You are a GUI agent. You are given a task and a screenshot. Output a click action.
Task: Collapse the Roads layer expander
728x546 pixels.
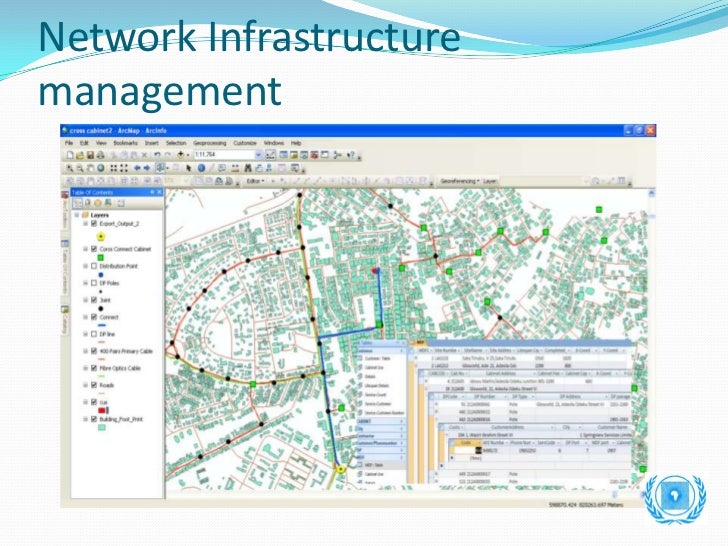click(85, 385)
